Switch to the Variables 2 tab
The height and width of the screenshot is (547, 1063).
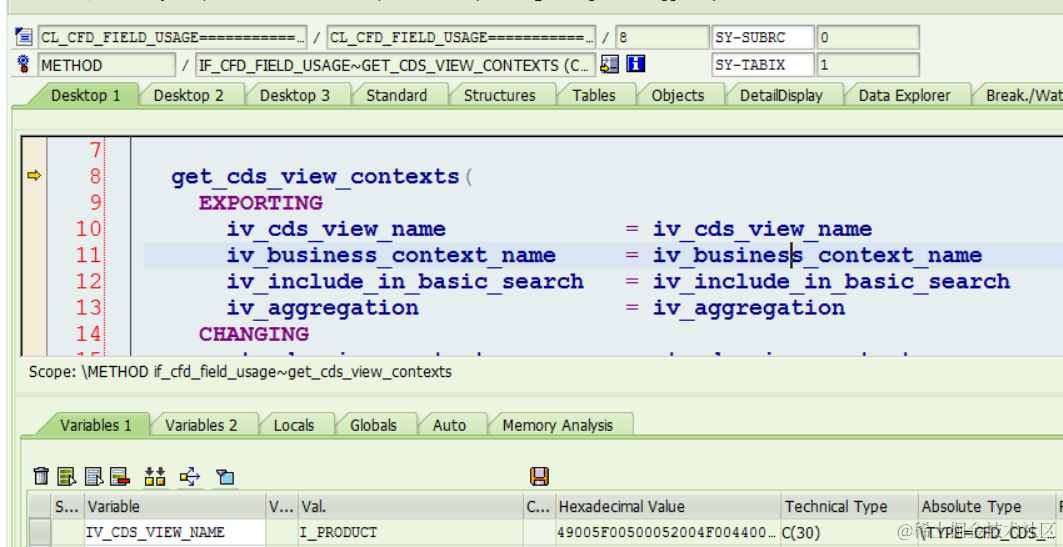pyautogui.click(x=201, y=426)
